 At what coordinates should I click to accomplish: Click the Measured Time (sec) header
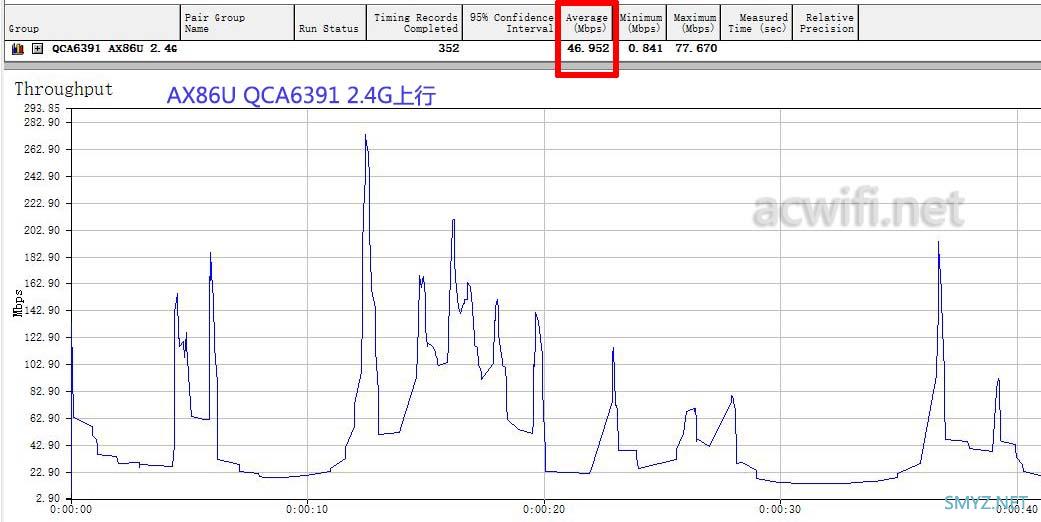(x=757, y=23)
